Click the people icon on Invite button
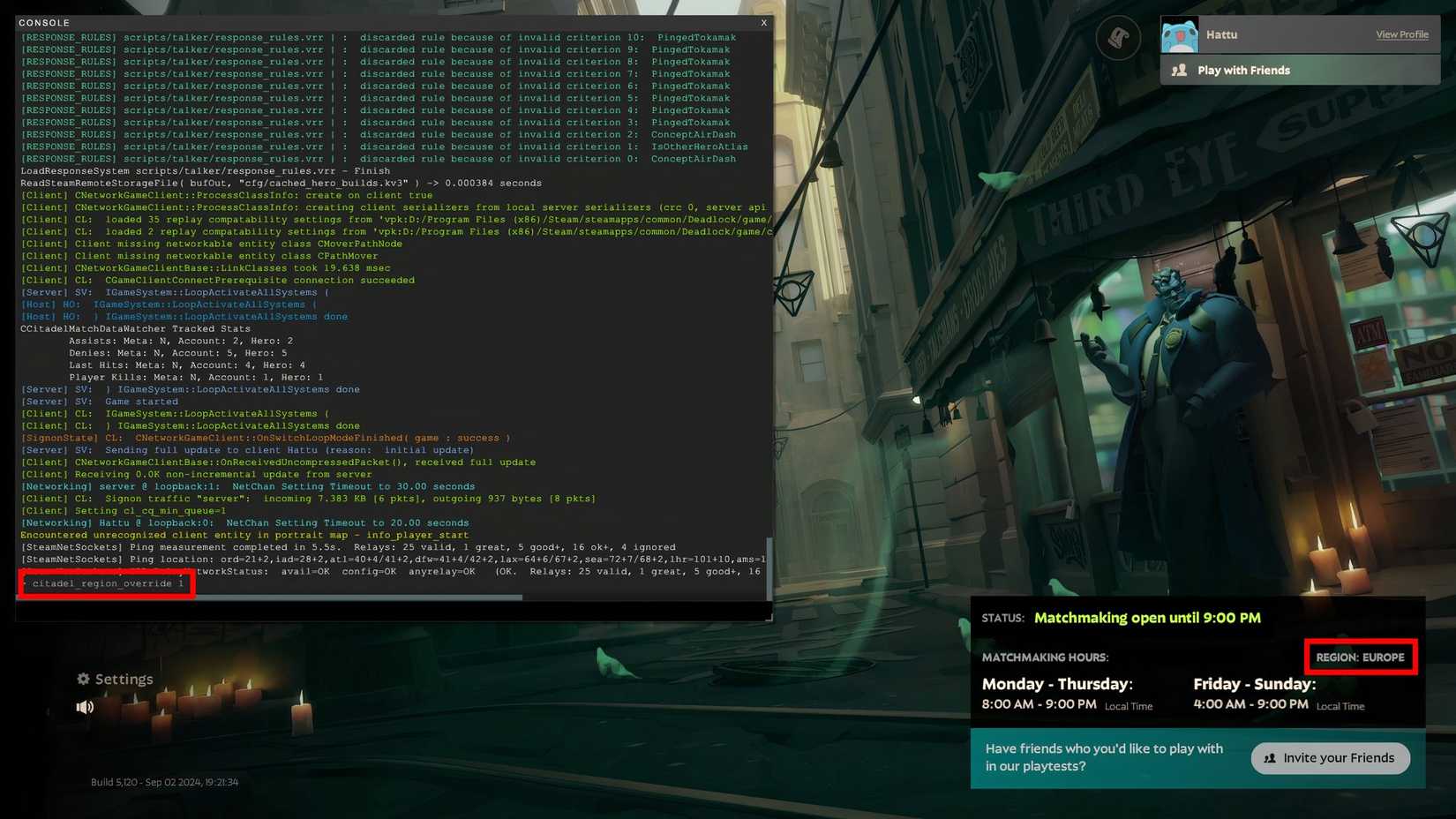The width and height of the screenshot is (1456, 819). (1270, 758)
